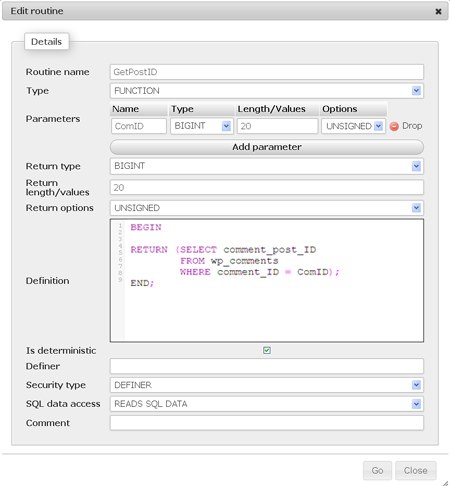Image resolution: width=450 pixels, height=486 pixels.
Task: Click the Add parameter button
Action: [267, 147]
